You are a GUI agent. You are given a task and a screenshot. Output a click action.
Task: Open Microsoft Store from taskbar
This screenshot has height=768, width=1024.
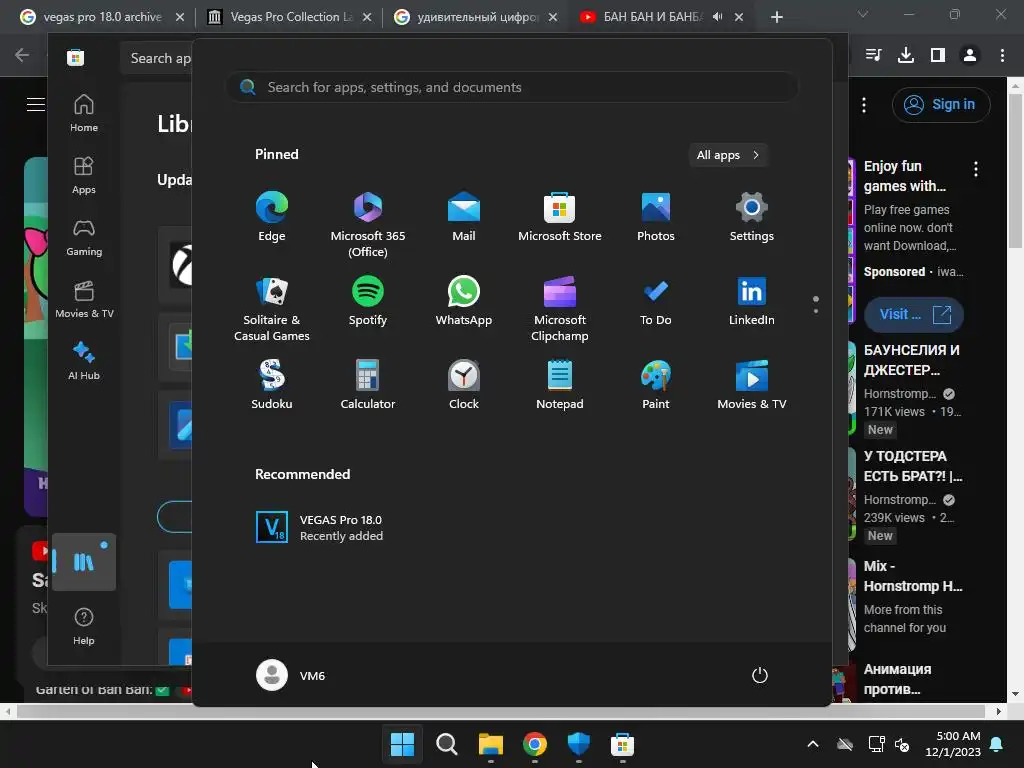[x=622, y=744]
